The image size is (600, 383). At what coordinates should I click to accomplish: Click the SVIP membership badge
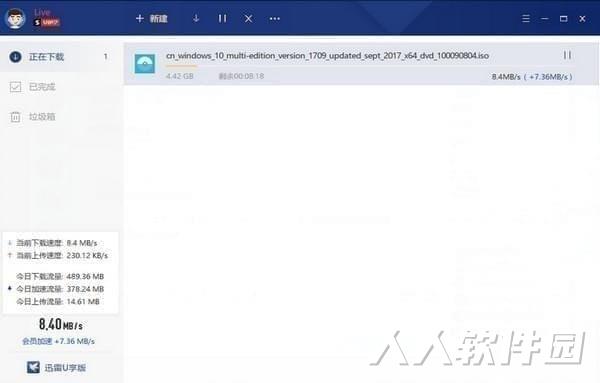(47, 22)
